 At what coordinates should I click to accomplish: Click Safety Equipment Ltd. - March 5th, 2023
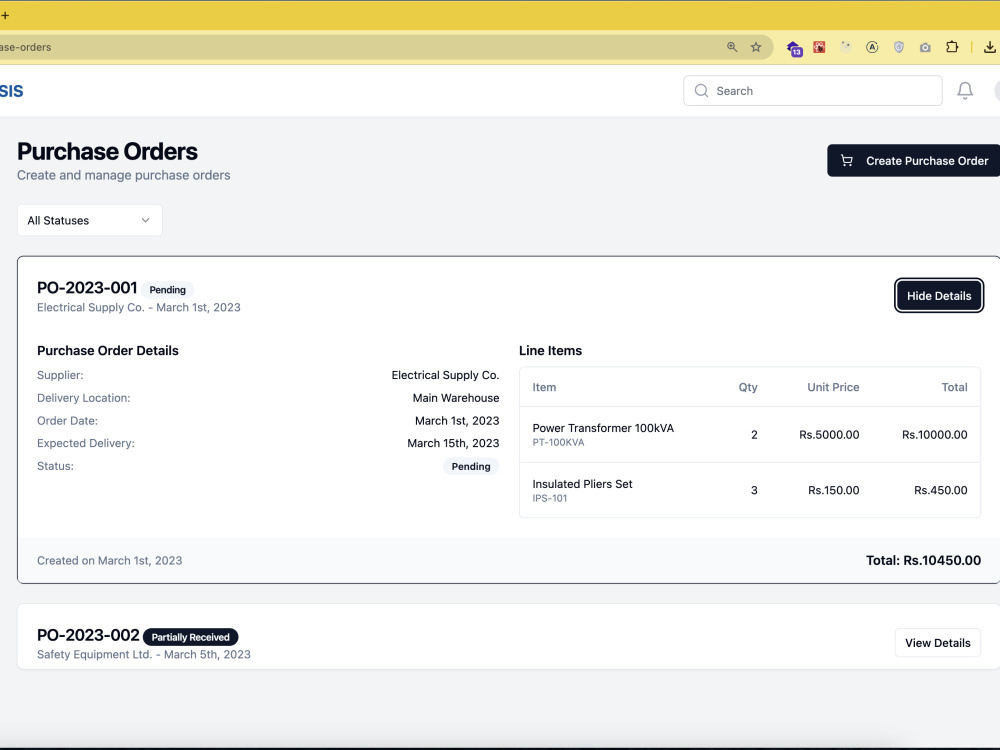[143, 654]
